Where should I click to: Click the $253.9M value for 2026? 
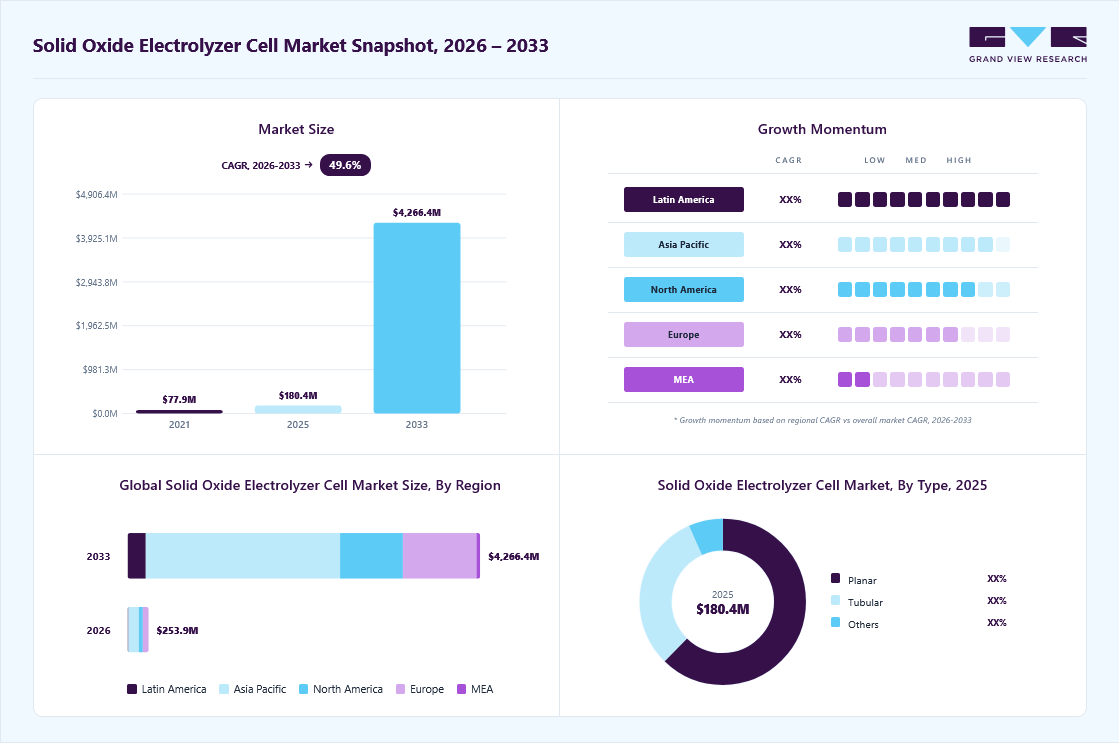[x=177, y=630]
